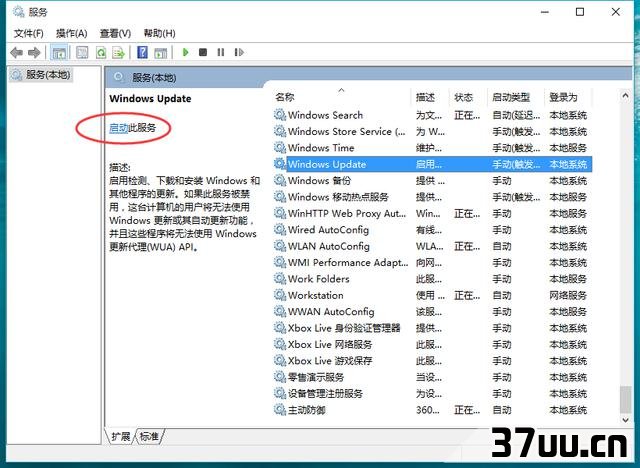Click 网络服务 login cell for Workstation

tap(568, 295)
